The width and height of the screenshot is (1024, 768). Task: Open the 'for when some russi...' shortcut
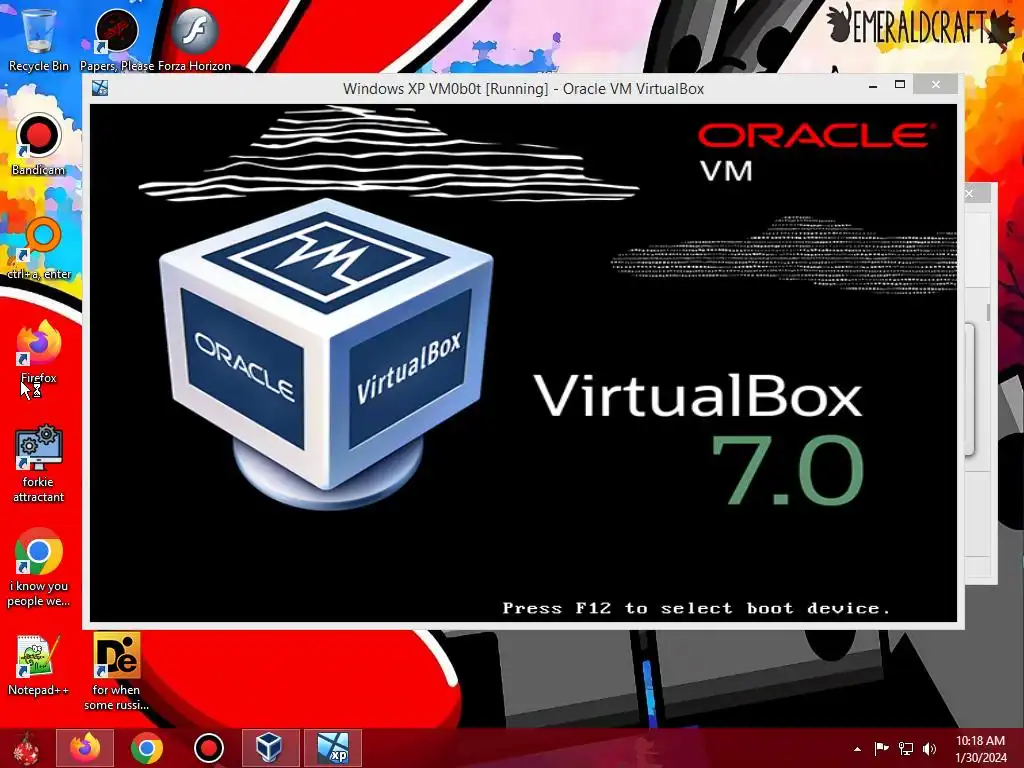[116, 672]
